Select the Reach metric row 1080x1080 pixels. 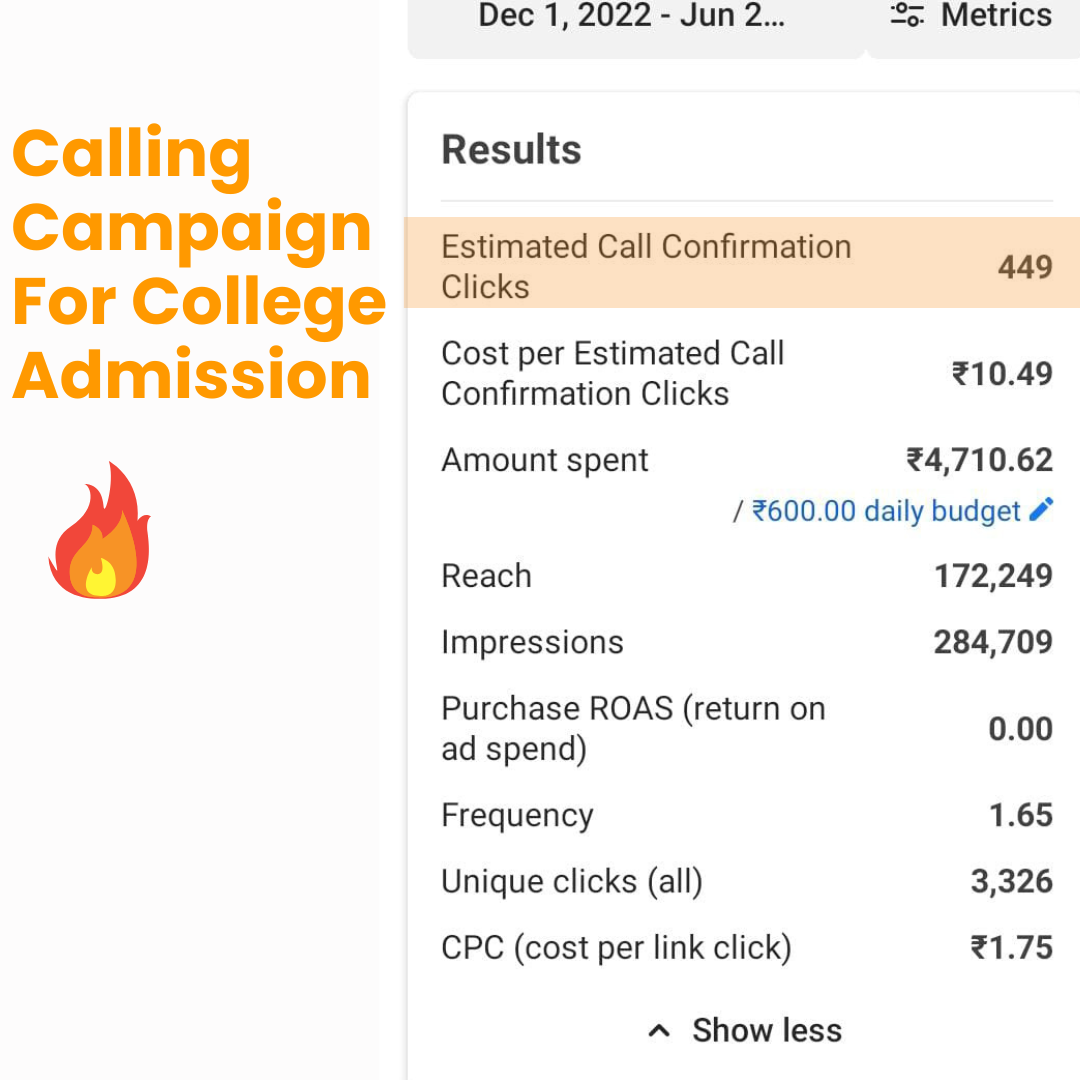747,576
